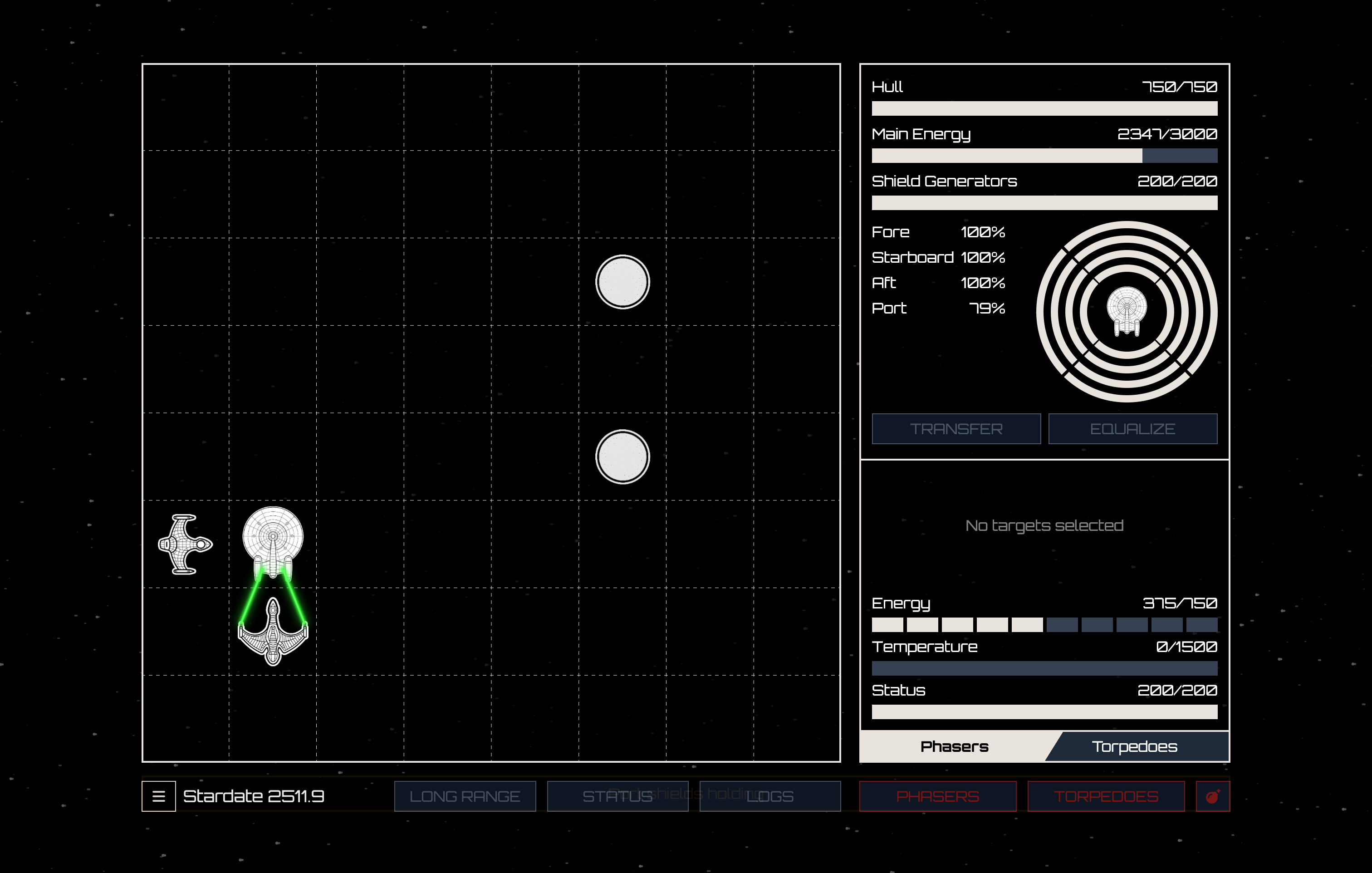Select the Phasers tab
The height and width of the screenshot is (873, 1372).
click(954, 746)
